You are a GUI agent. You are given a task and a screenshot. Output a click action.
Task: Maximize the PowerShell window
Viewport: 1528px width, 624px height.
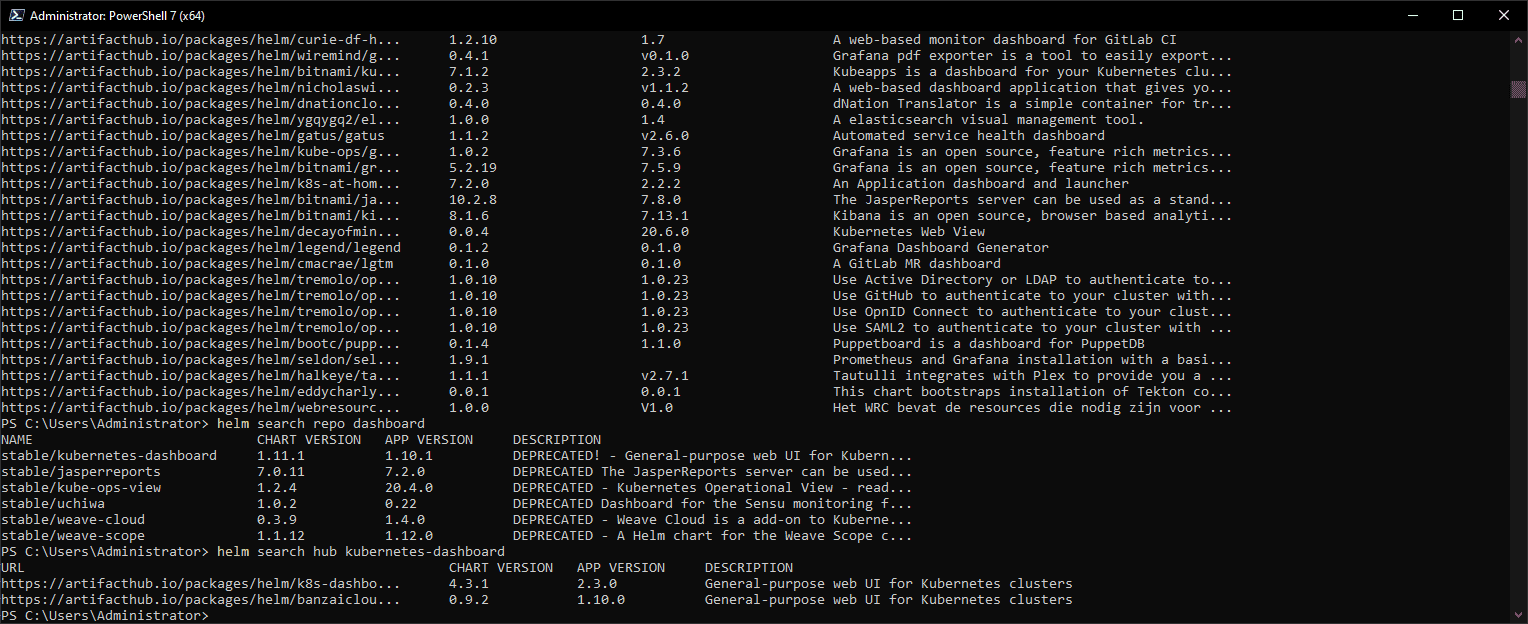1458,15
